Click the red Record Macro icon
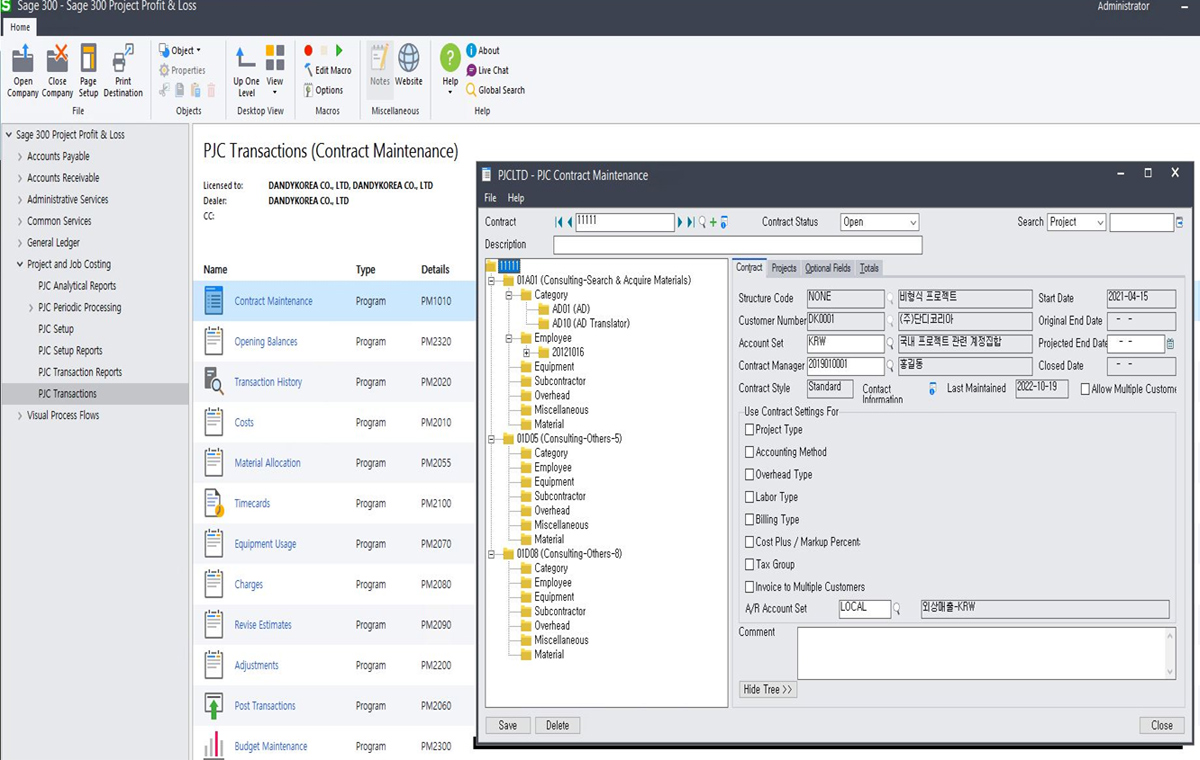The width and height of the screenshot is (1200, 760). pyautogui.click(x=308, y=50)
